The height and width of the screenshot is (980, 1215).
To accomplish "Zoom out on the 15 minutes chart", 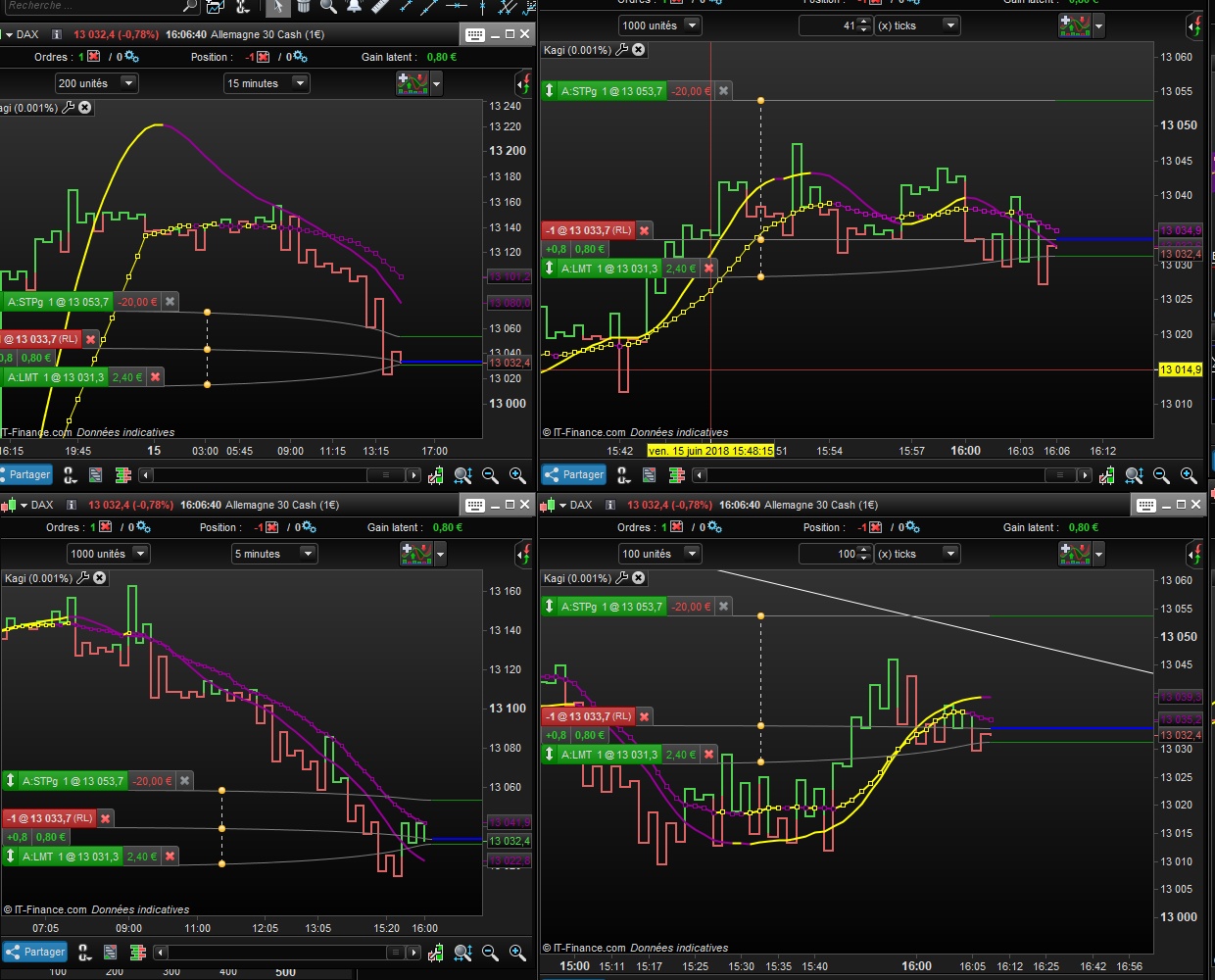I will point(490,475).
